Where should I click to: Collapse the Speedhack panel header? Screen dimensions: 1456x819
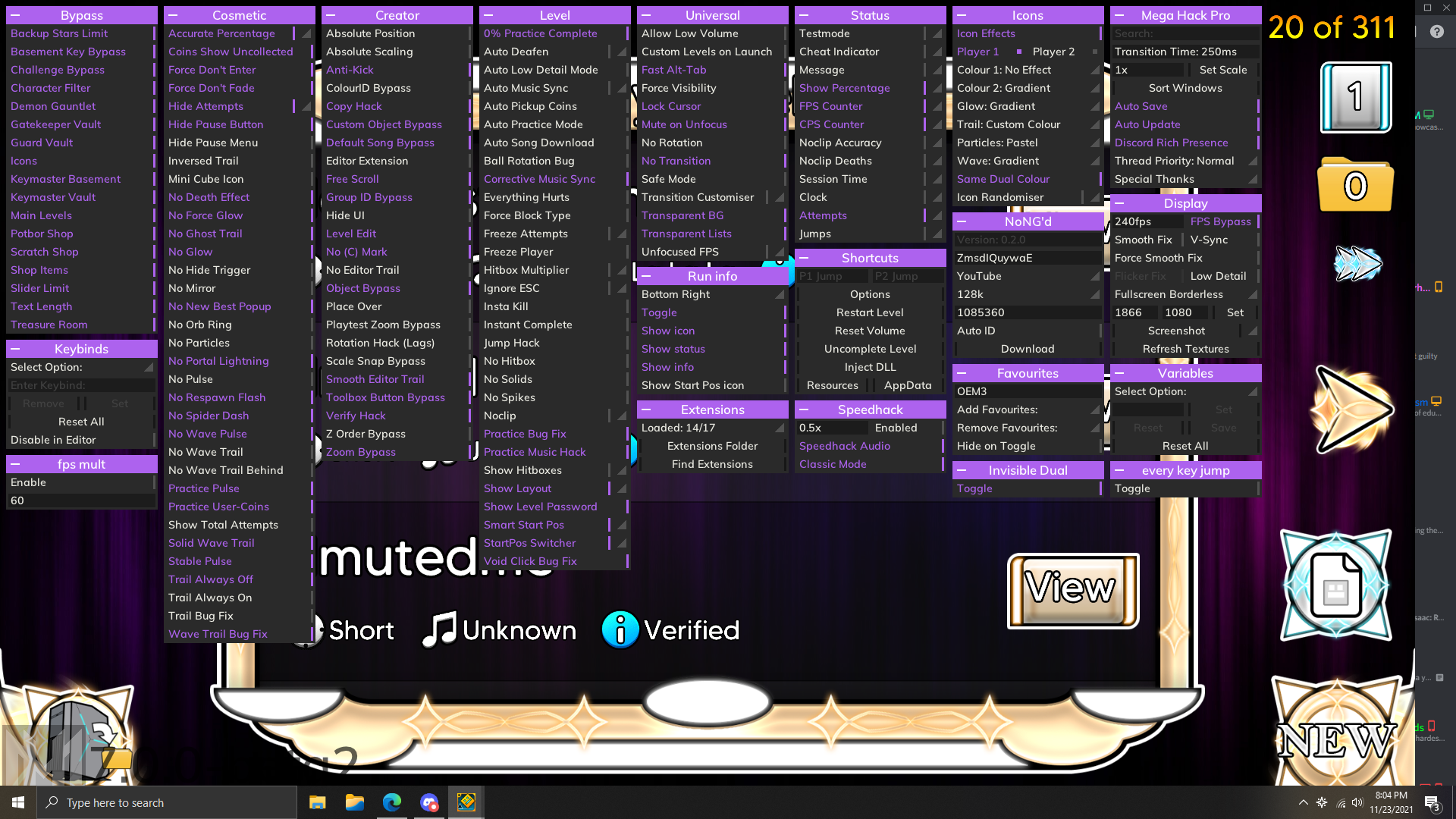pyautogui.click(x=804, y=409)
